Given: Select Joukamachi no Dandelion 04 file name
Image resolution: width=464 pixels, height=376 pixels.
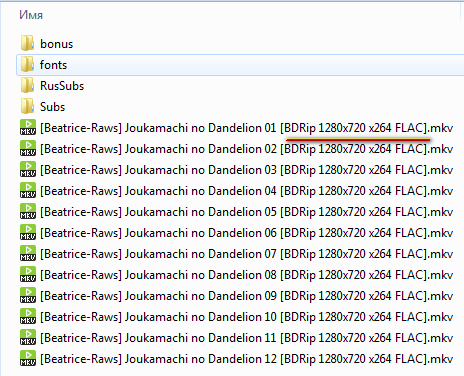Looking at the screenshot, I should coord(246,191).
